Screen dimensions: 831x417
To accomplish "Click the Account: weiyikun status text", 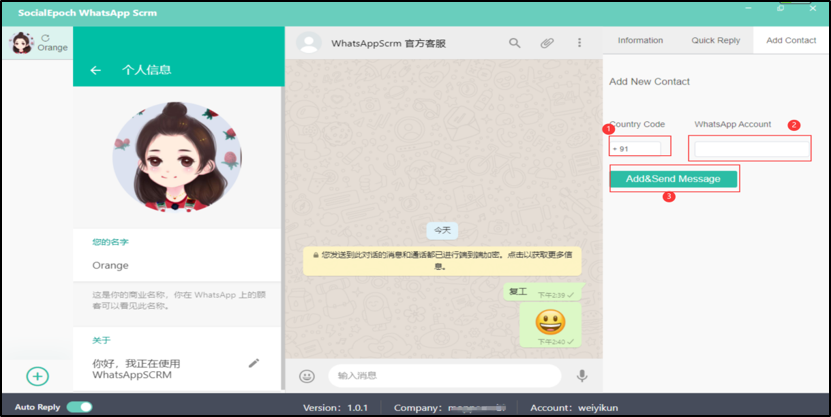I will 574,407.
